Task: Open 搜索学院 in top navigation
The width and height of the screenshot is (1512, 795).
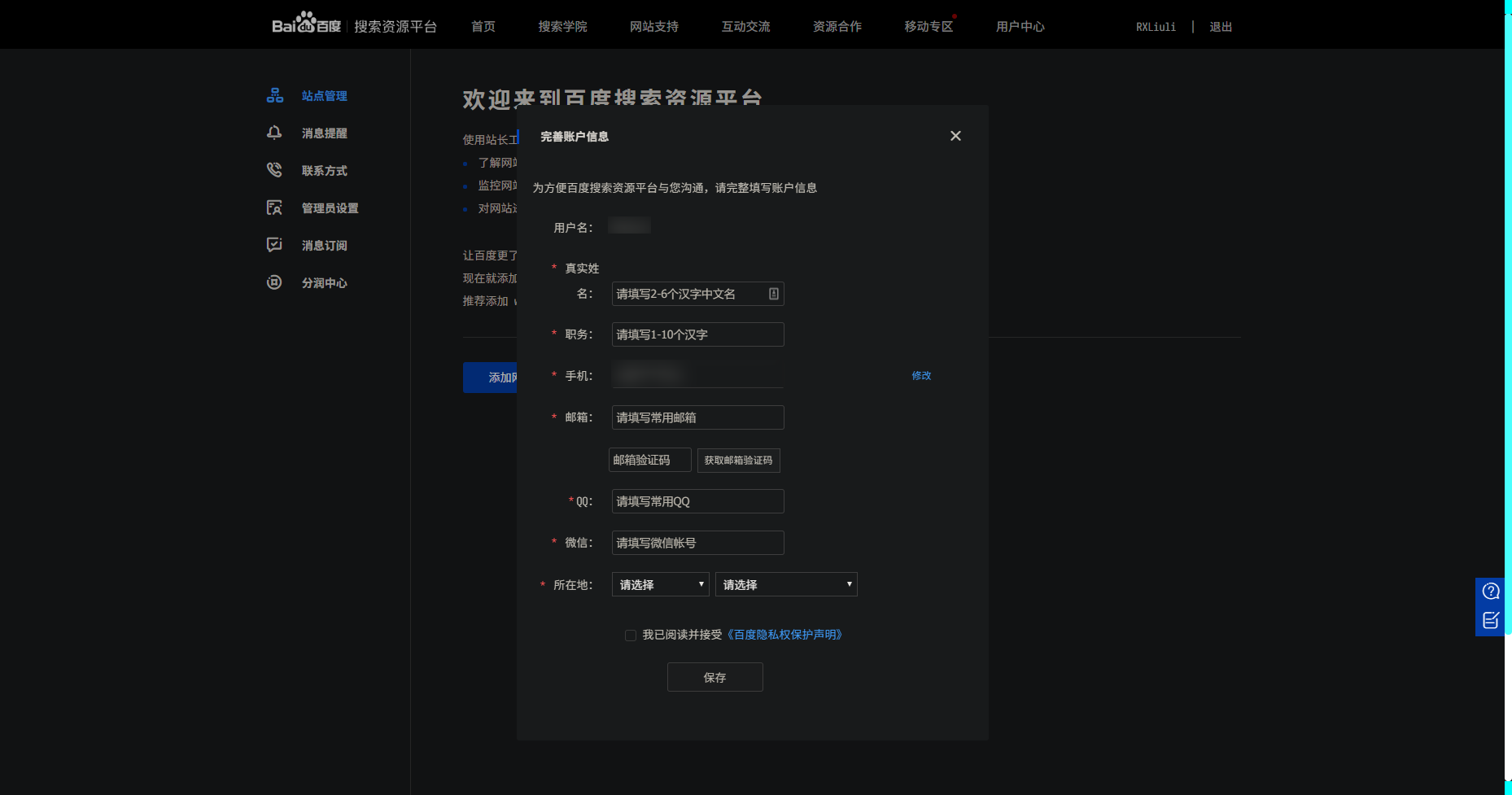Action: point(562,27)
